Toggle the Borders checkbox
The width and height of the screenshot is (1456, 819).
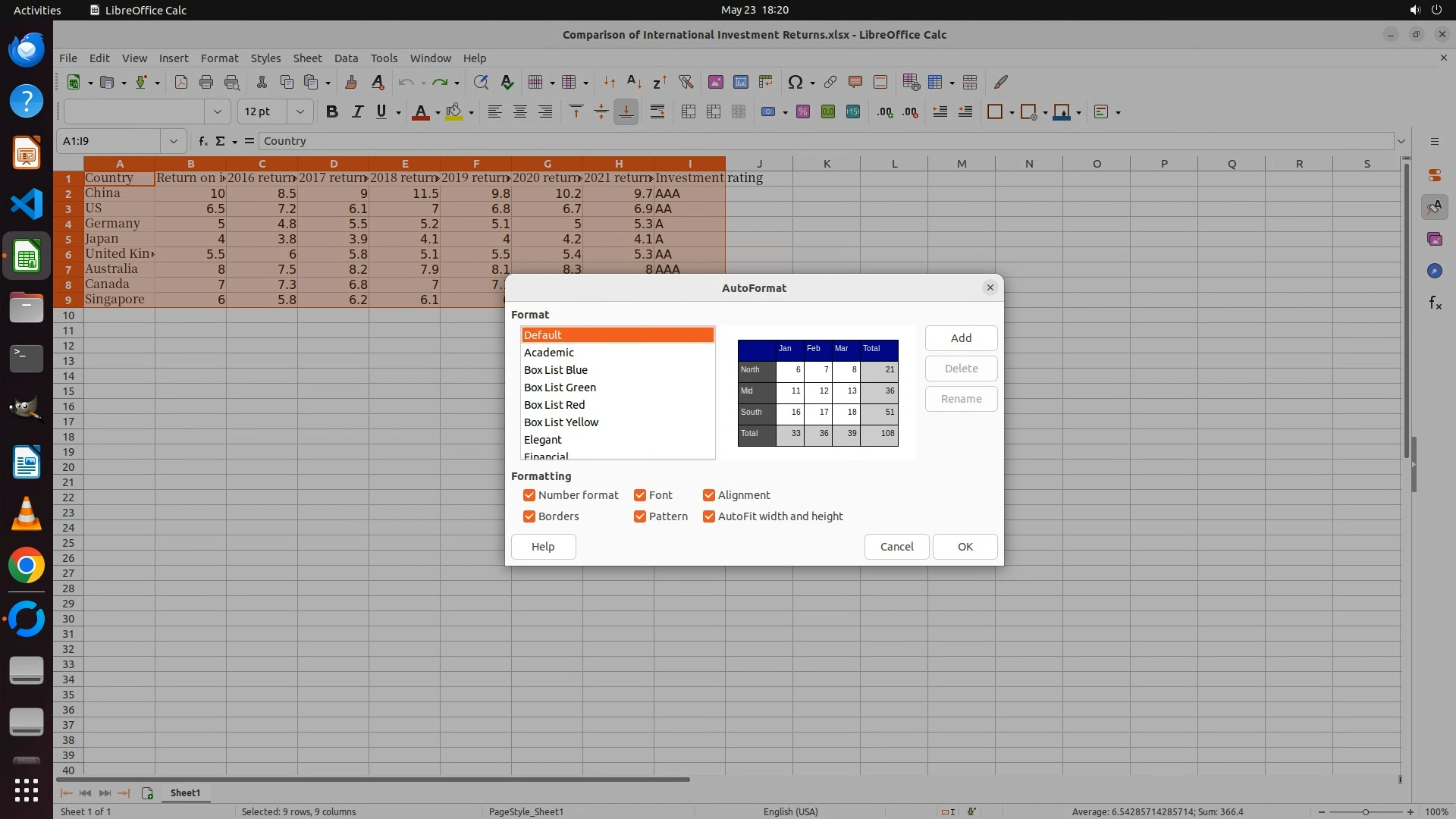(x=529, y=516)
